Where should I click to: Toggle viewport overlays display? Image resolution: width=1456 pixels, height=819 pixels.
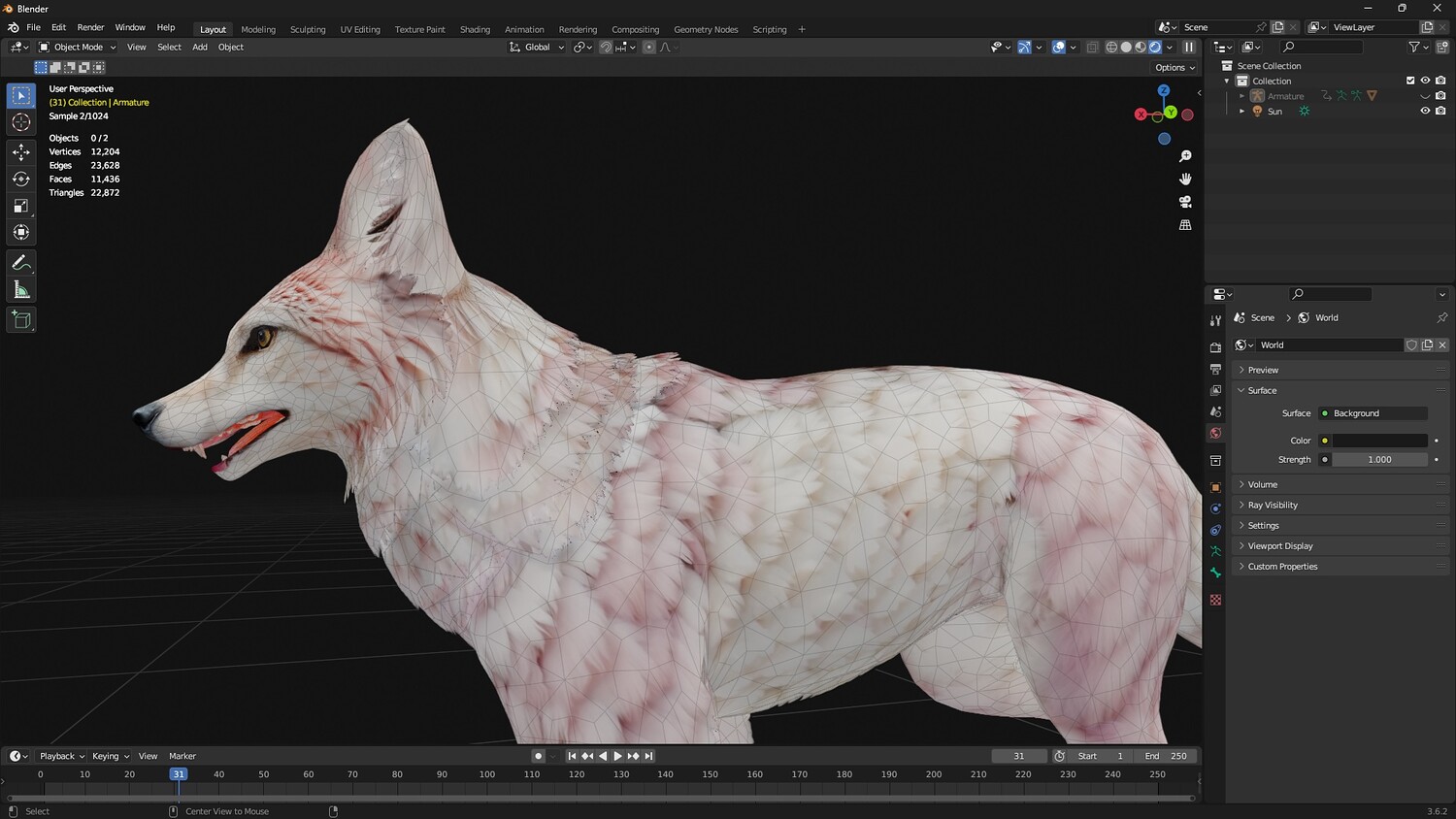pos(1059,47)
